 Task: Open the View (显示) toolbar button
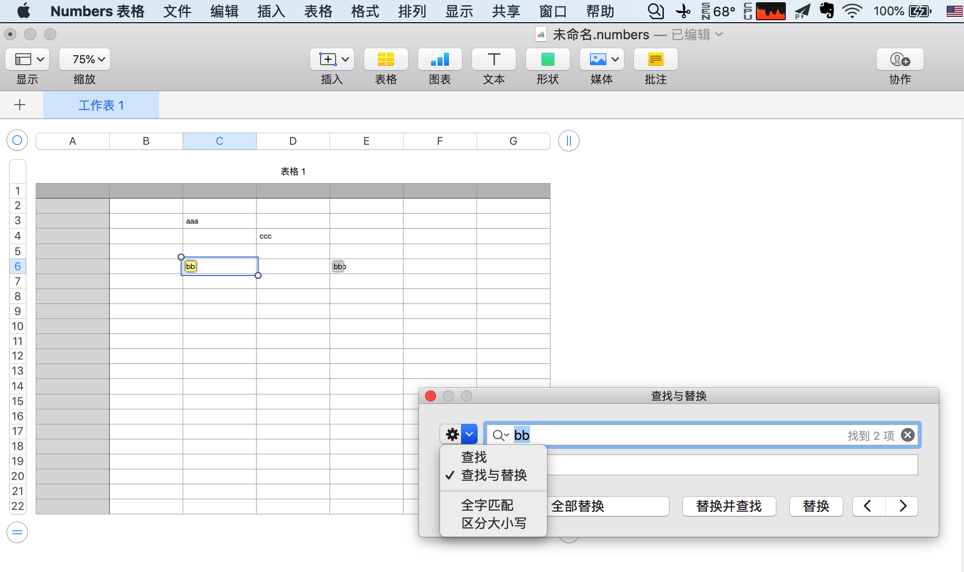coord(27,59)
